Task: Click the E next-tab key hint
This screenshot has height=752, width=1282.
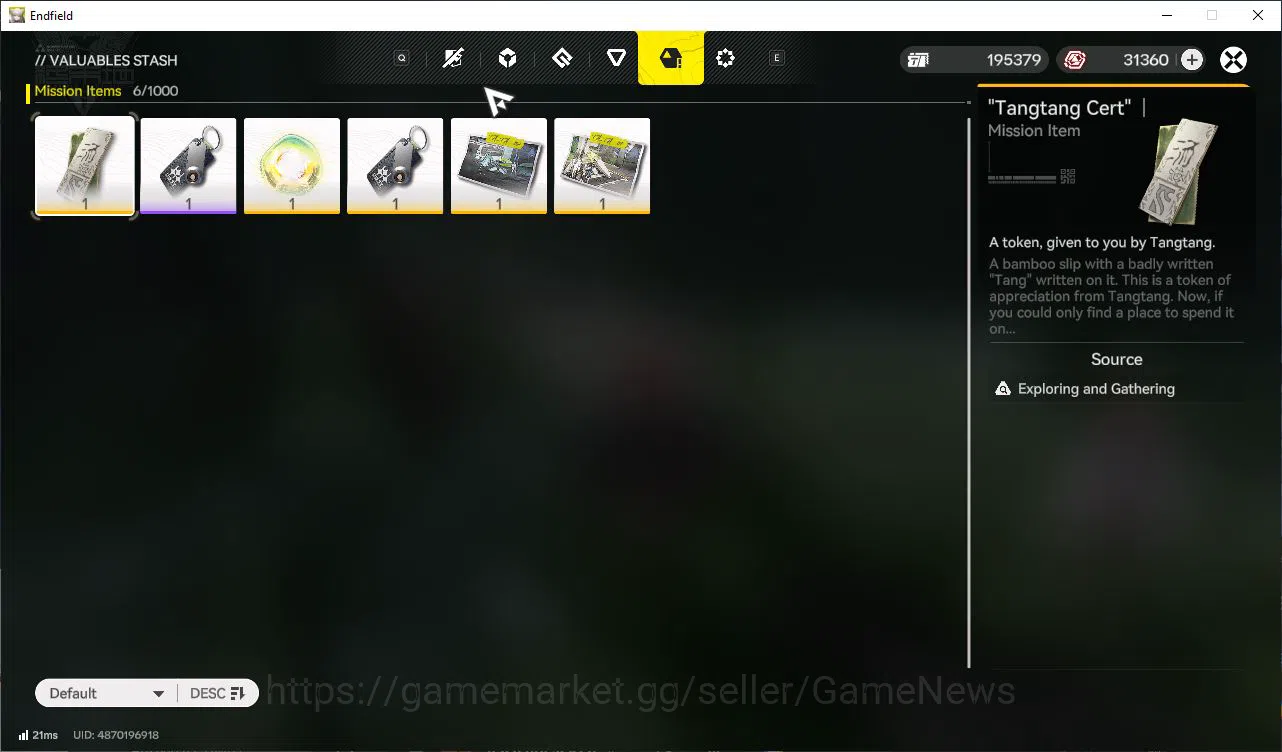Action: (x=777, y=58)
